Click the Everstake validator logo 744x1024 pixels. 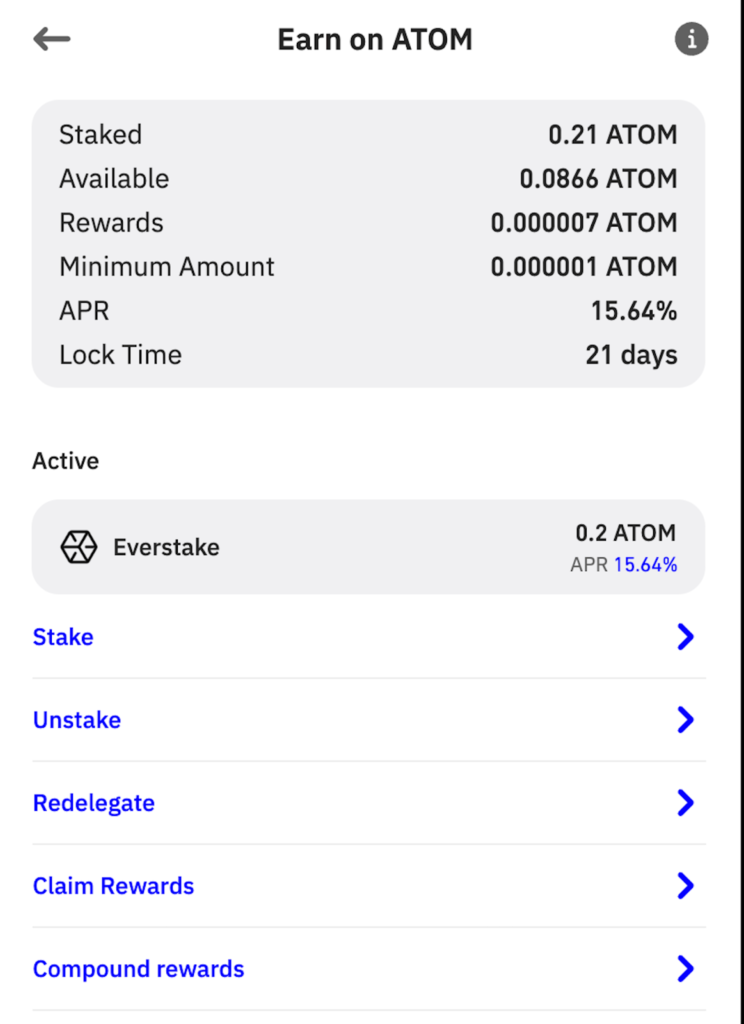[x=78, y=547]
